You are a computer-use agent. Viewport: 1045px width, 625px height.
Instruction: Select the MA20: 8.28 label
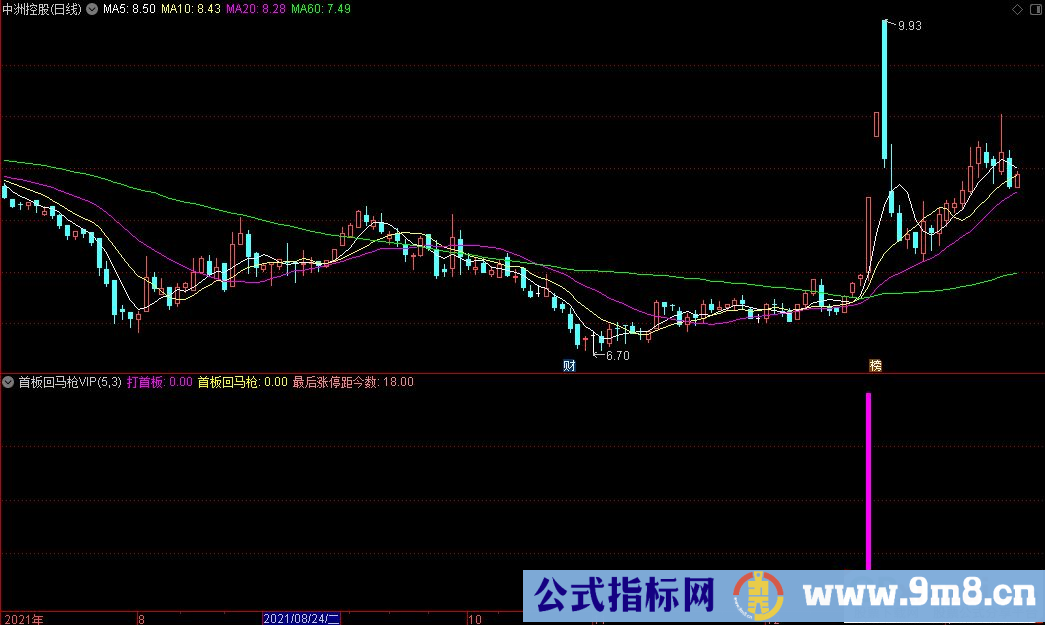pyautogui.click(x=256, y=9)
